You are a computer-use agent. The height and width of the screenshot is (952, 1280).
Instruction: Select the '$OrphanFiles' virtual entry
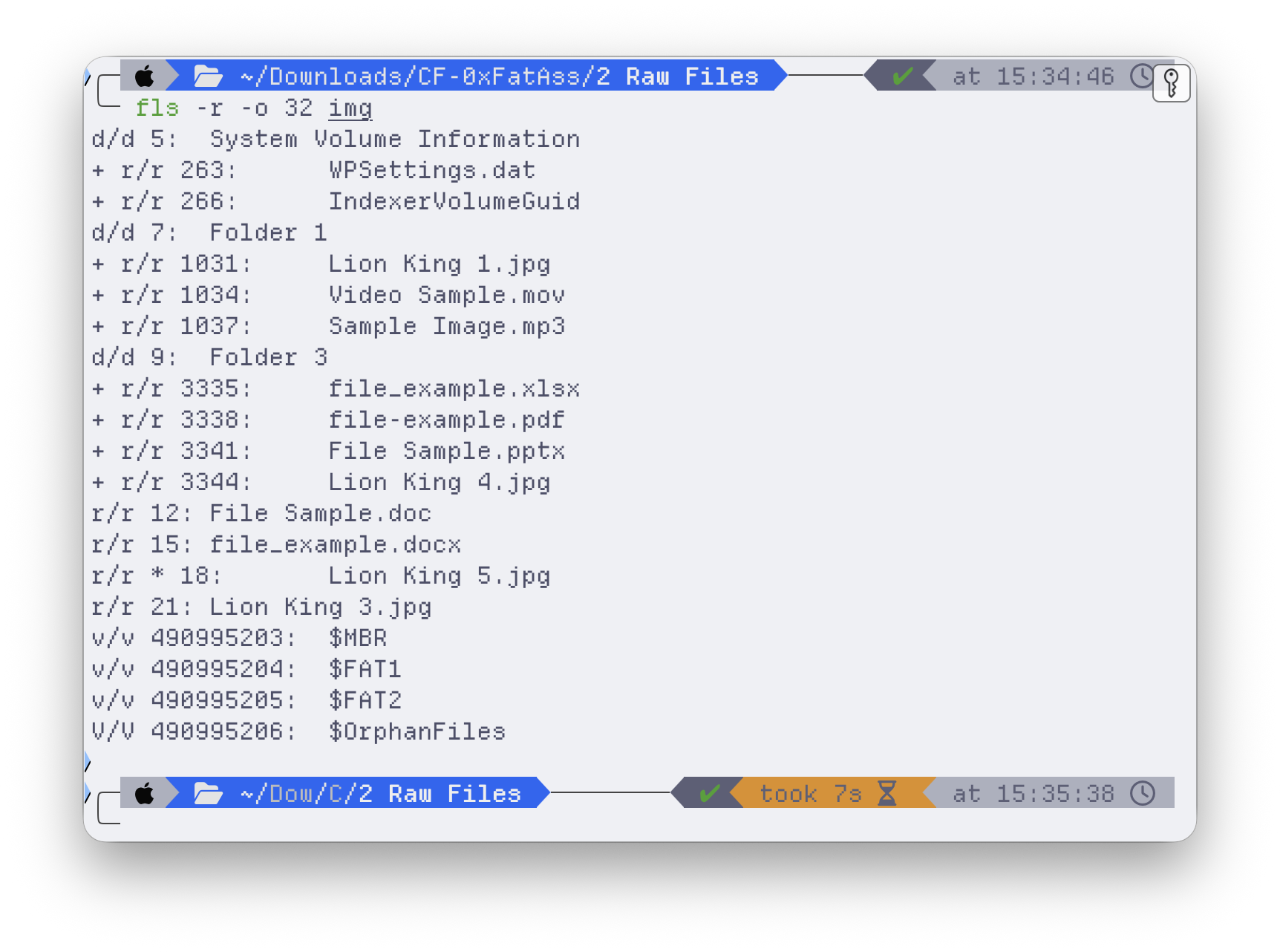(417, 731)
